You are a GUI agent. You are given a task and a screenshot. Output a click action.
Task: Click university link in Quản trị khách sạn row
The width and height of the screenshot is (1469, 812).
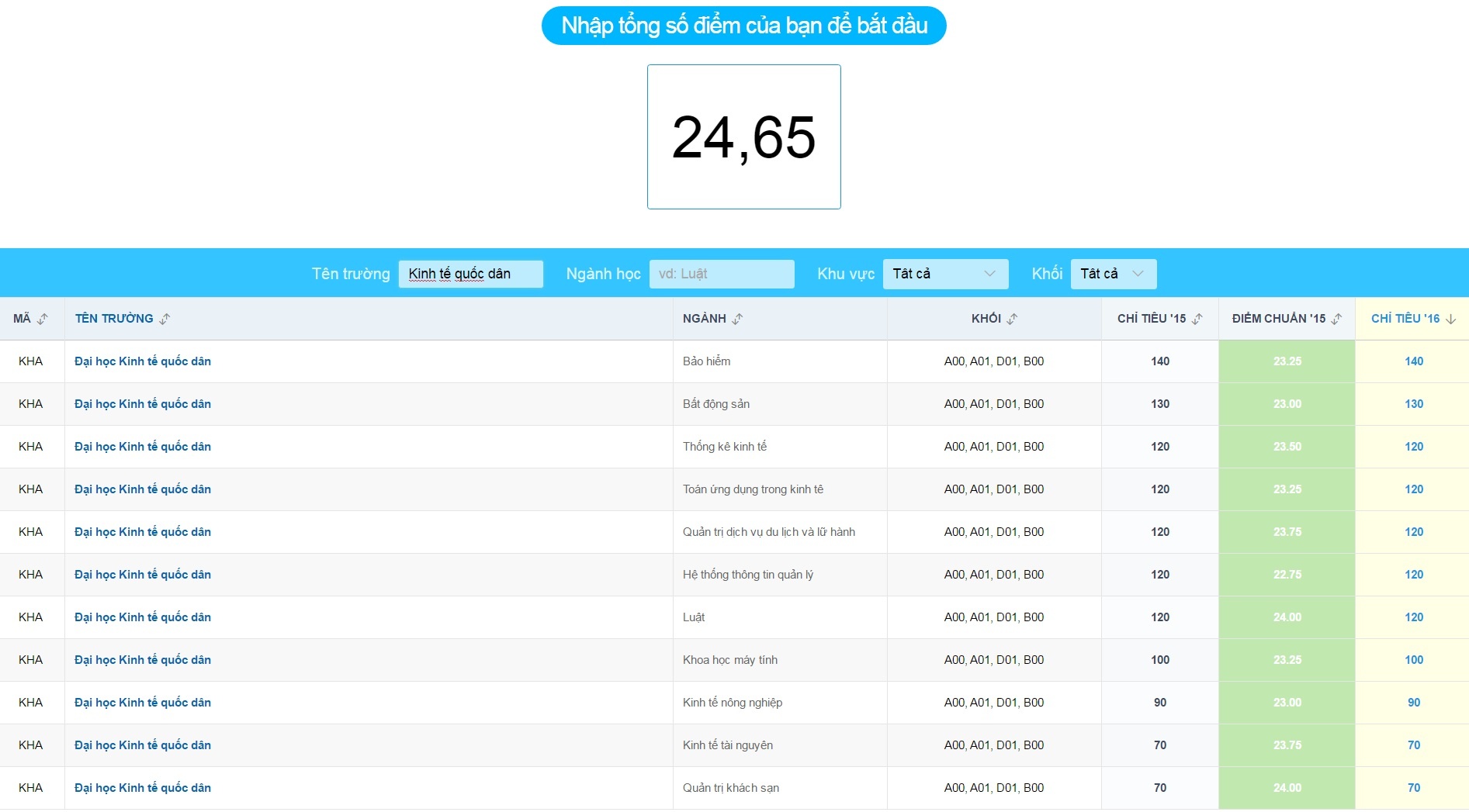[x=143, y=788]
